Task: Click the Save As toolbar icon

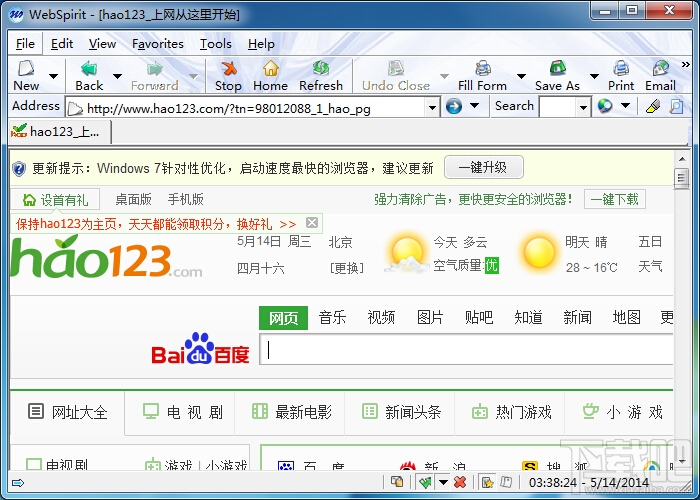Action: click(557, 68)
